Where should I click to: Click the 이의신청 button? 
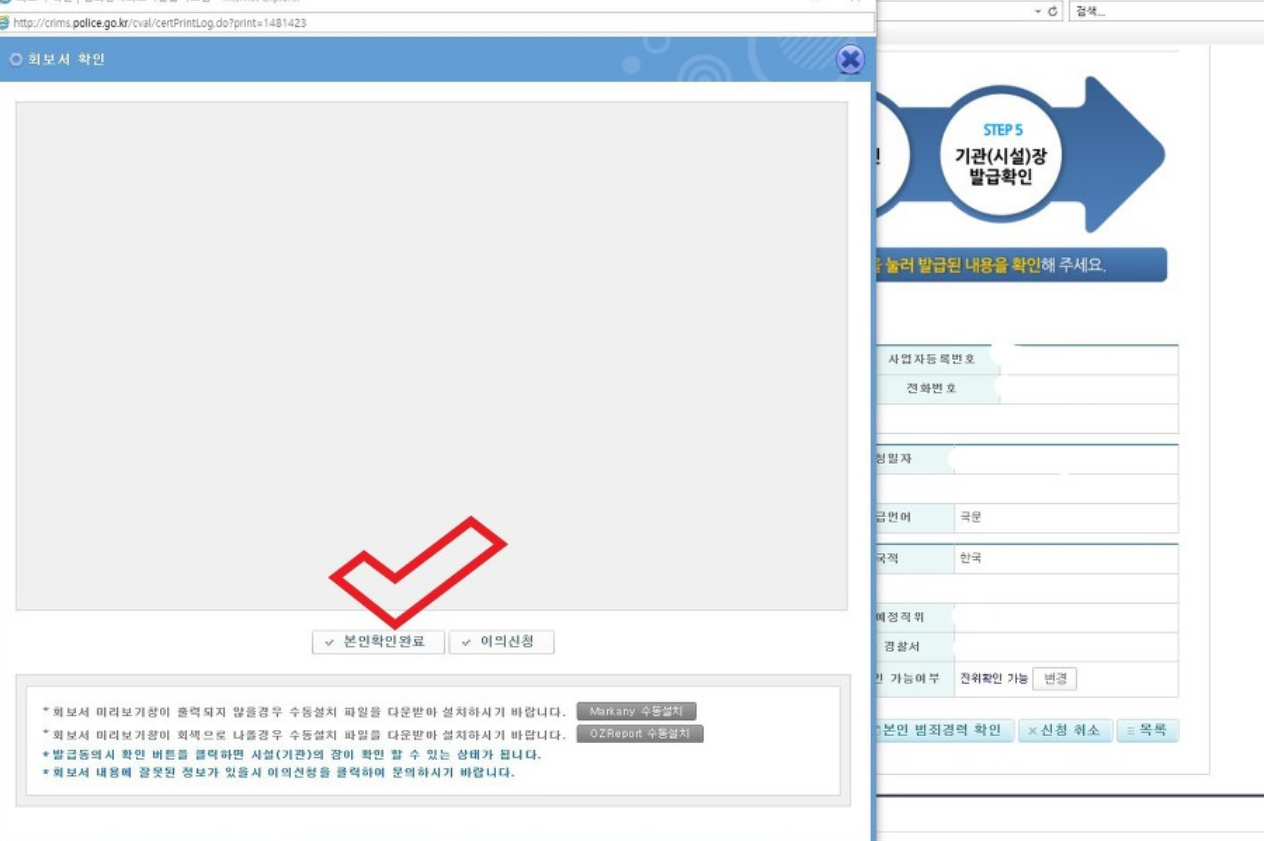[501, 642]
